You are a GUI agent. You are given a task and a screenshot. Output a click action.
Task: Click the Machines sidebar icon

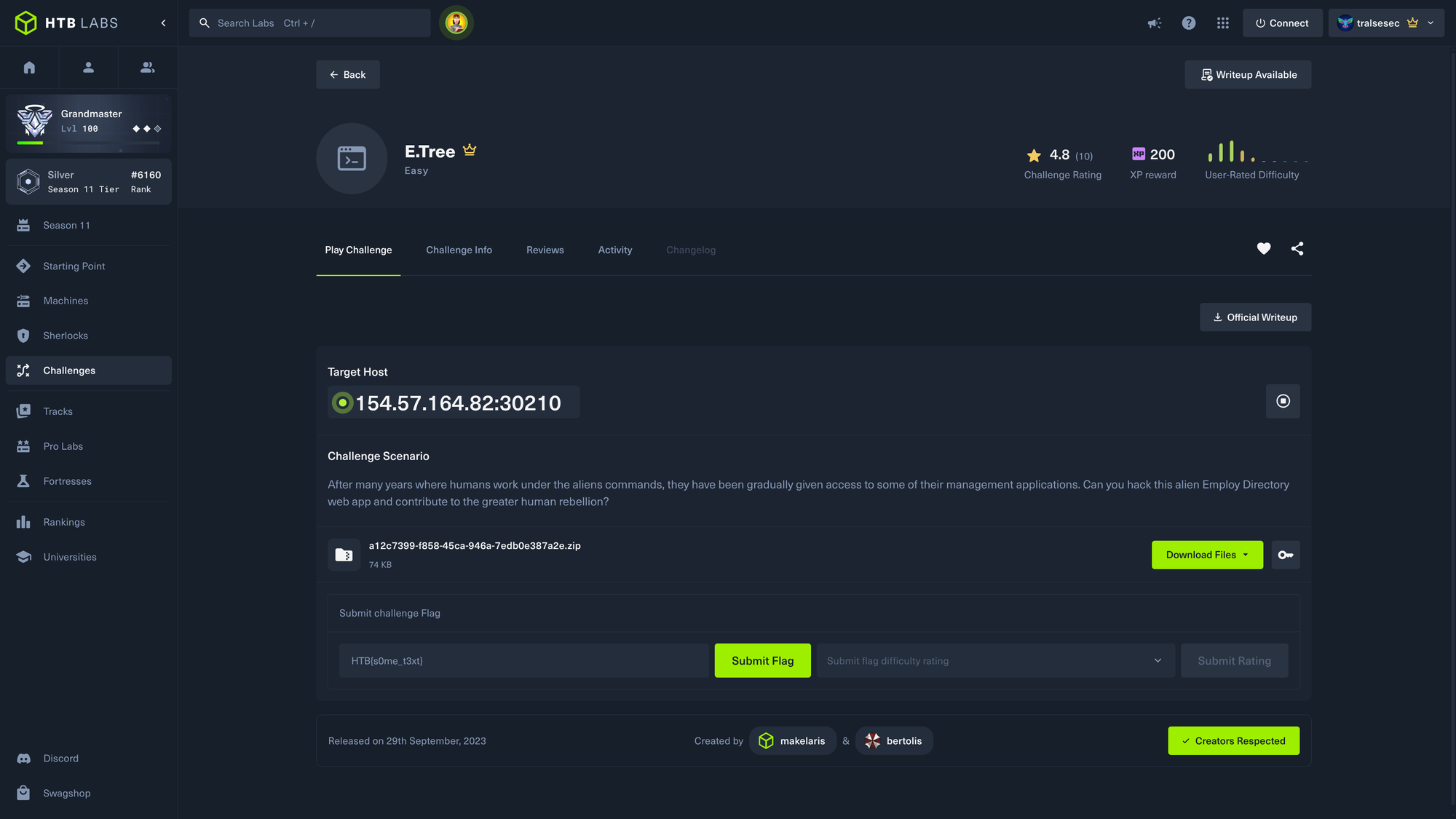coord(23,301)
